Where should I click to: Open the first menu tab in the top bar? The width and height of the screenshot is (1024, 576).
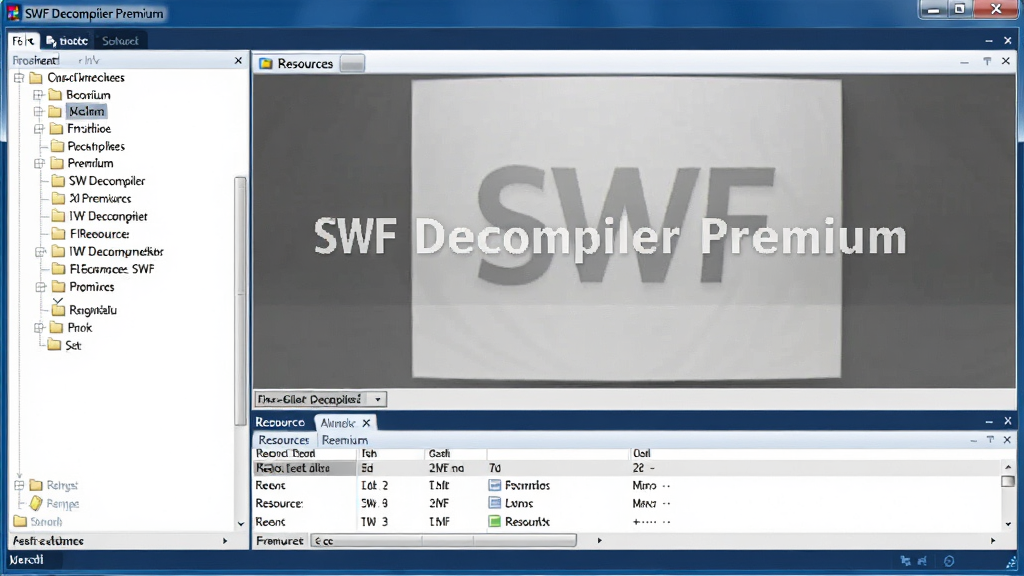(x=24, y=40)
